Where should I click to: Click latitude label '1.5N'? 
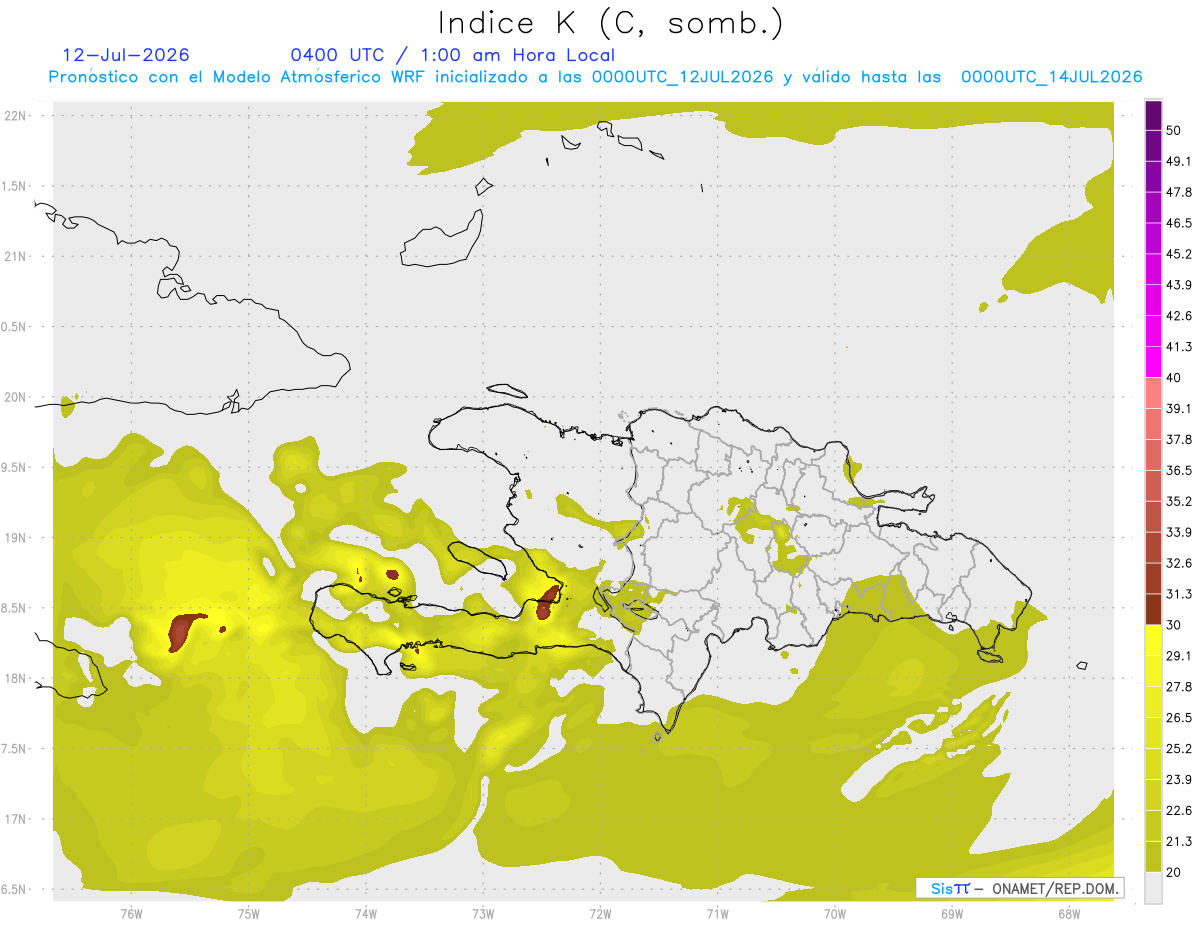[x=15, y=186]
